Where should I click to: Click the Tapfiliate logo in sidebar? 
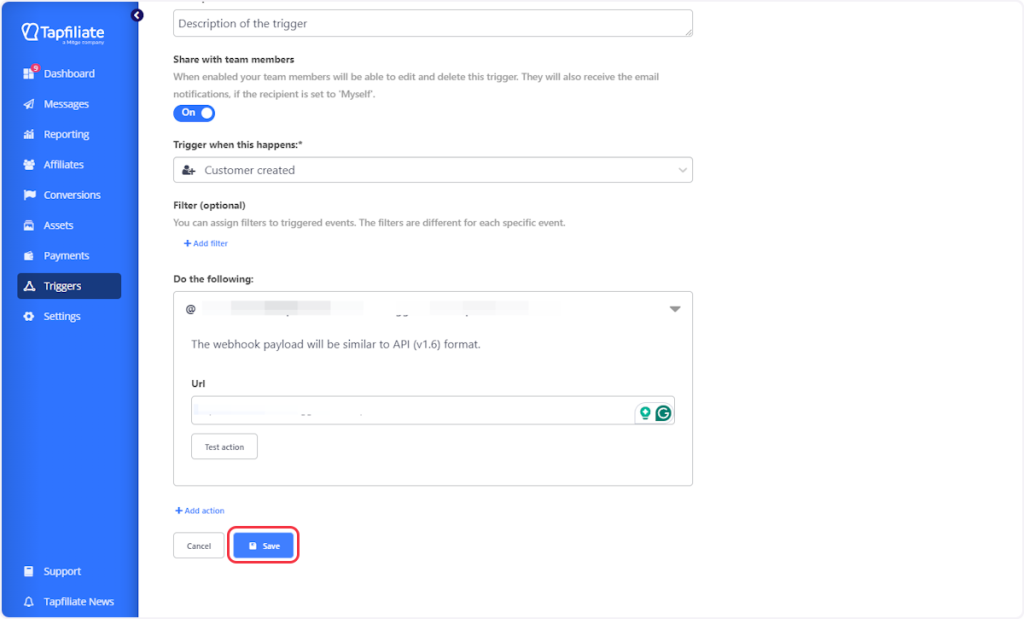[62, 33]
